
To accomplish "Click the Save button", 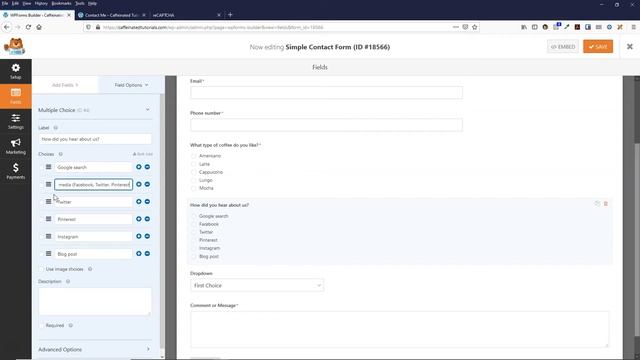I will pos(598,47).
